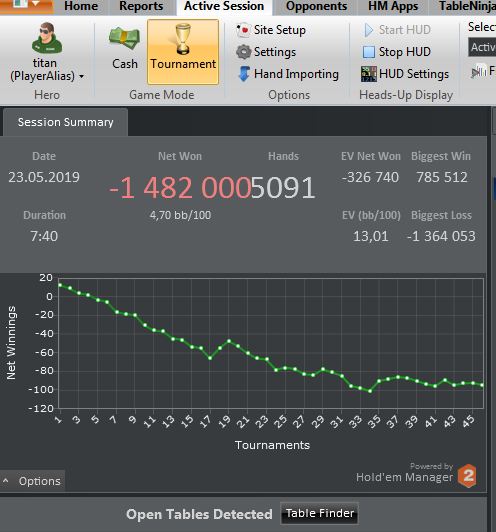
Task: Click the graph data point at tournament 1
Action: [x=60, y=285]
